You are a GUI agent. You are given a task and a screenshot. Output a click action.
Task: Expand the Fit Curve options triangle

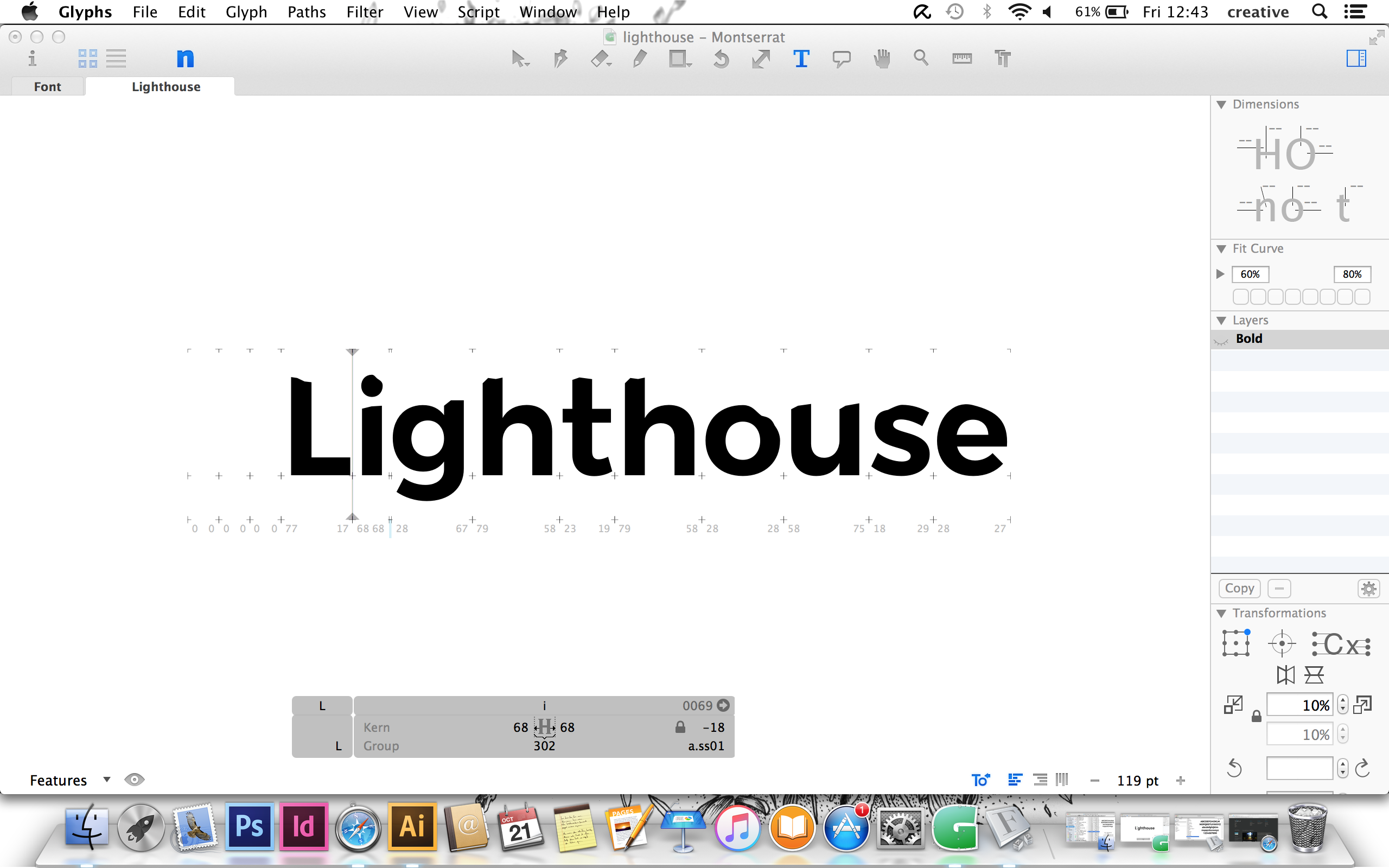[x=1220, y=274]
